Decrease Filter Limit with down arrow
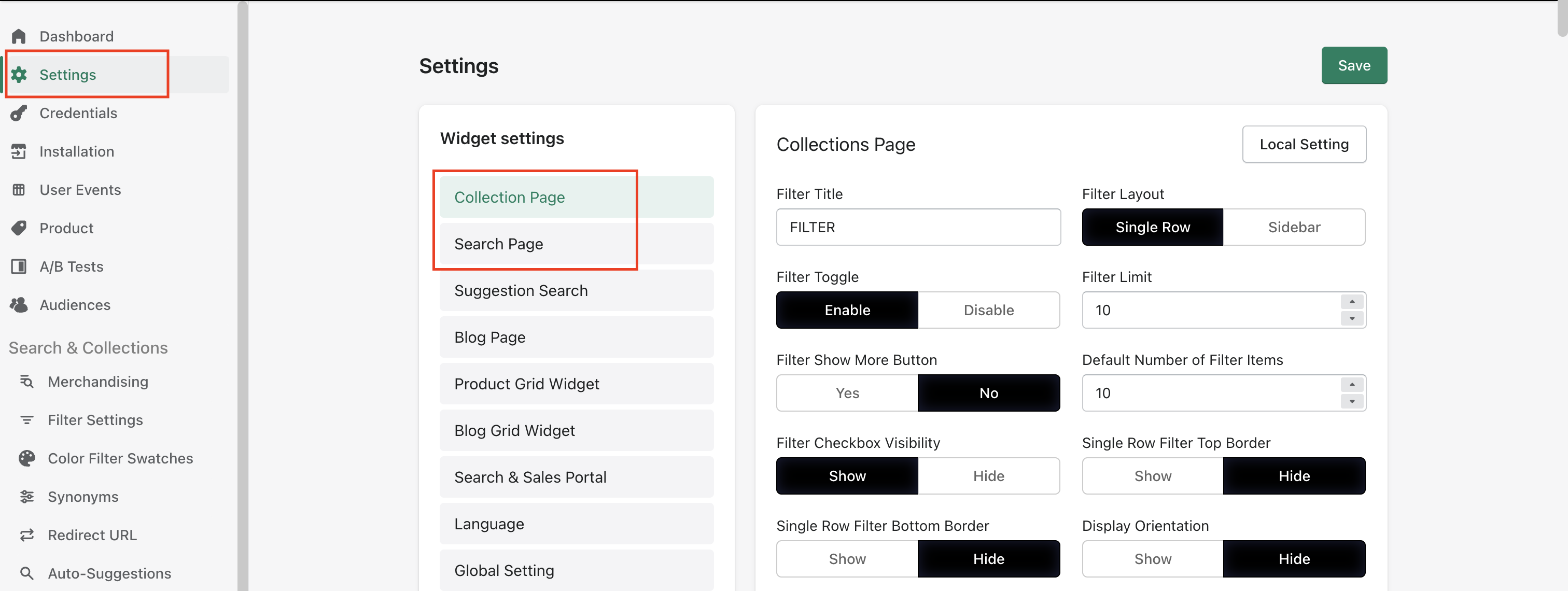 coord(1351,318)
